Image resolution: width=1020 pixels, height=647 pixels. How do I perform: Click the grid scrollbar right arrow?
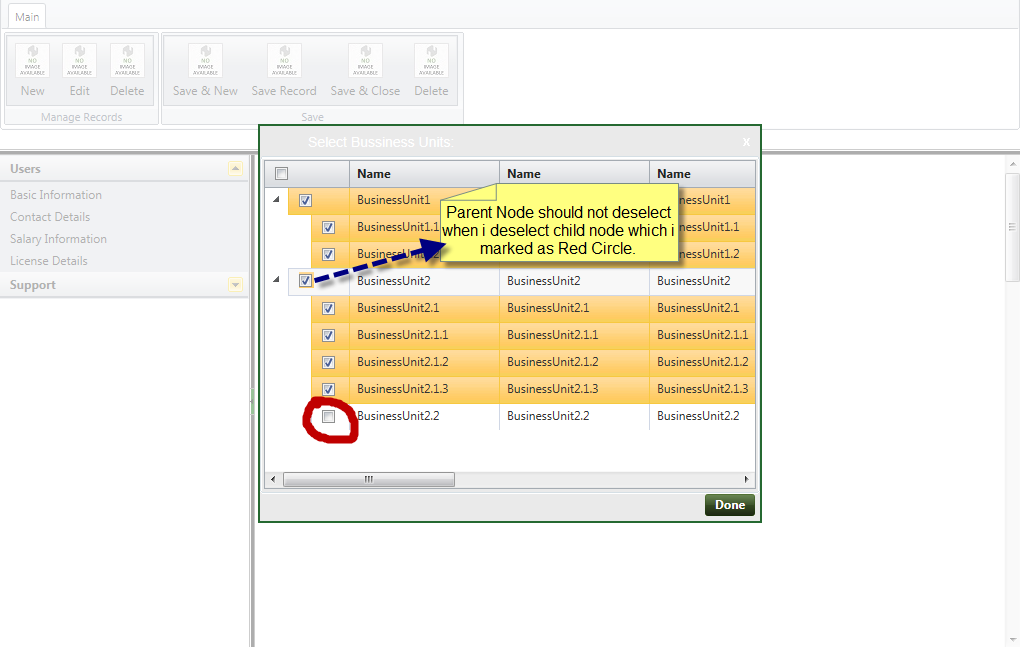pyautogui.click(x=746, y=480)
